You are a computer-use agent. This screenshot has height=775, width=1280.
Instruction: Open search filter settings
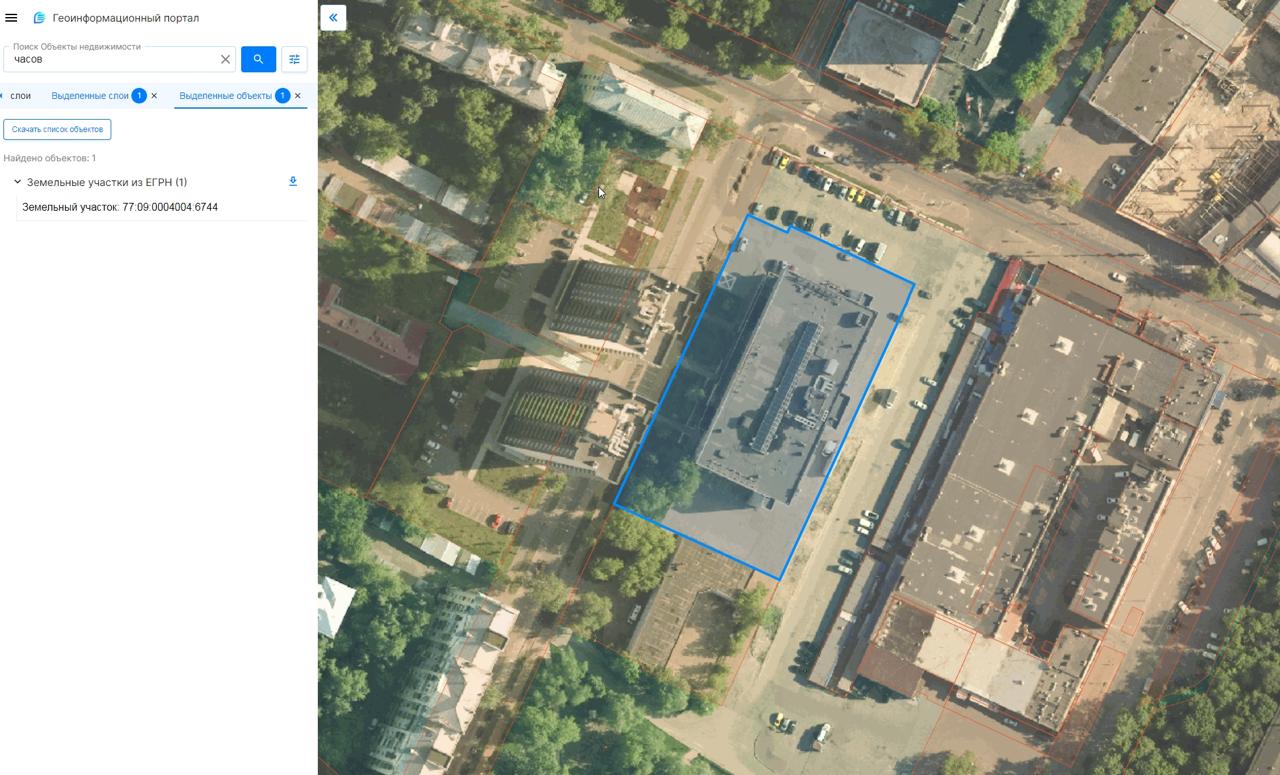294,59
